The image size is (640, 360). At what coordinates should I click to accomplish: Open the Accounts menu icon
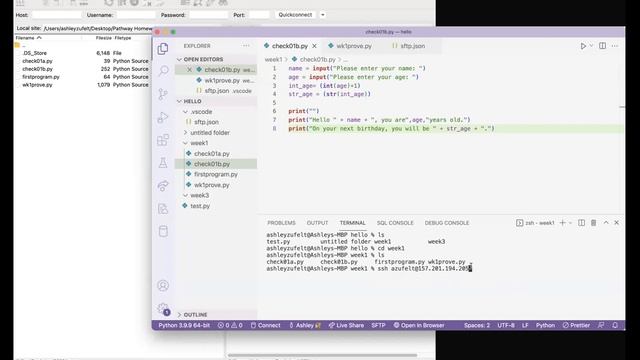pos(163,285)
